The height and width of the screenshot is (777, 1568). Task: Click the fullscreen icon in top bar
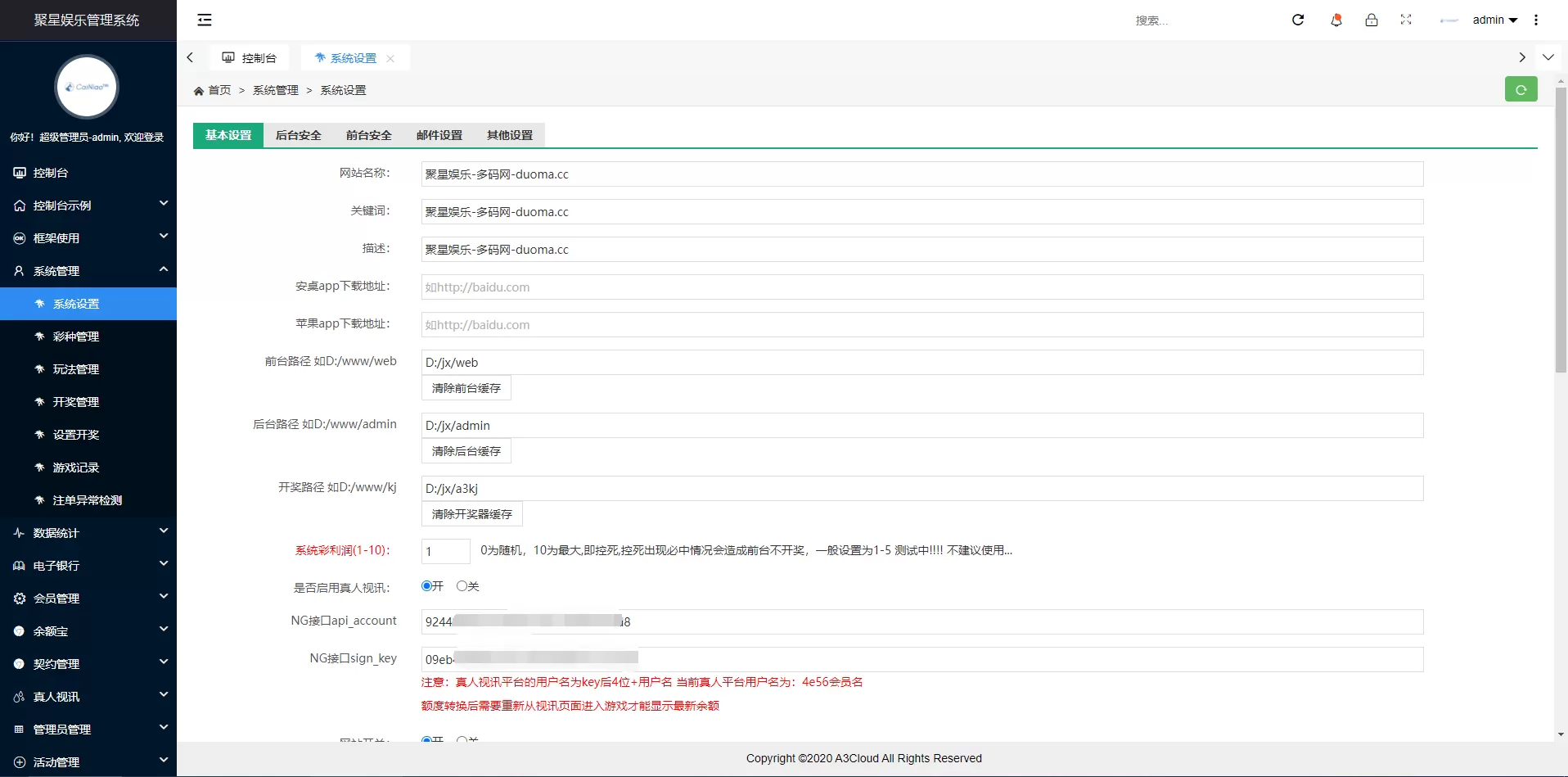pyautogui.click(x=1406, y=20)
